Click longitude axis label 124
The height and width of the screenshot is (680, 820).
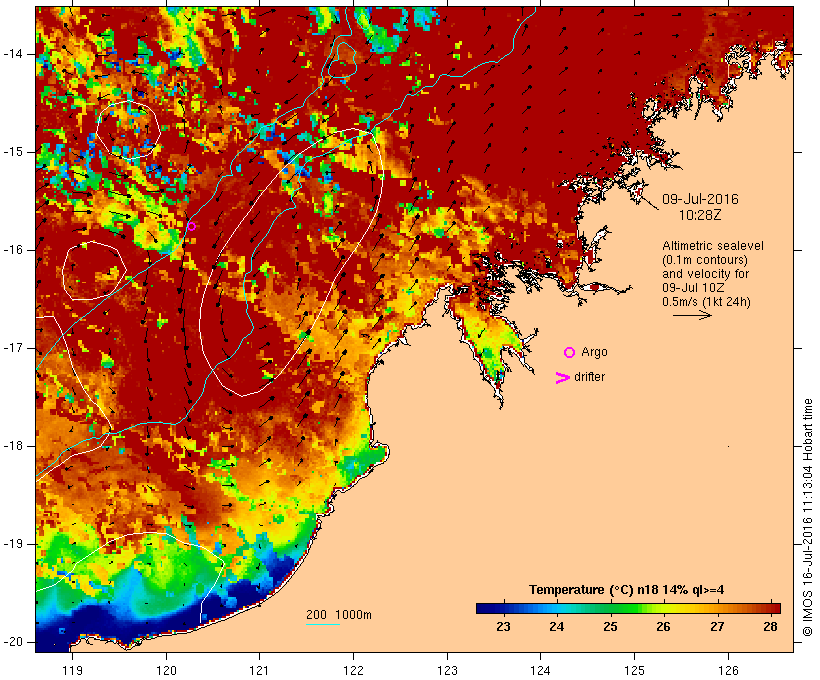pyautogui.click(x=540, y=670)
